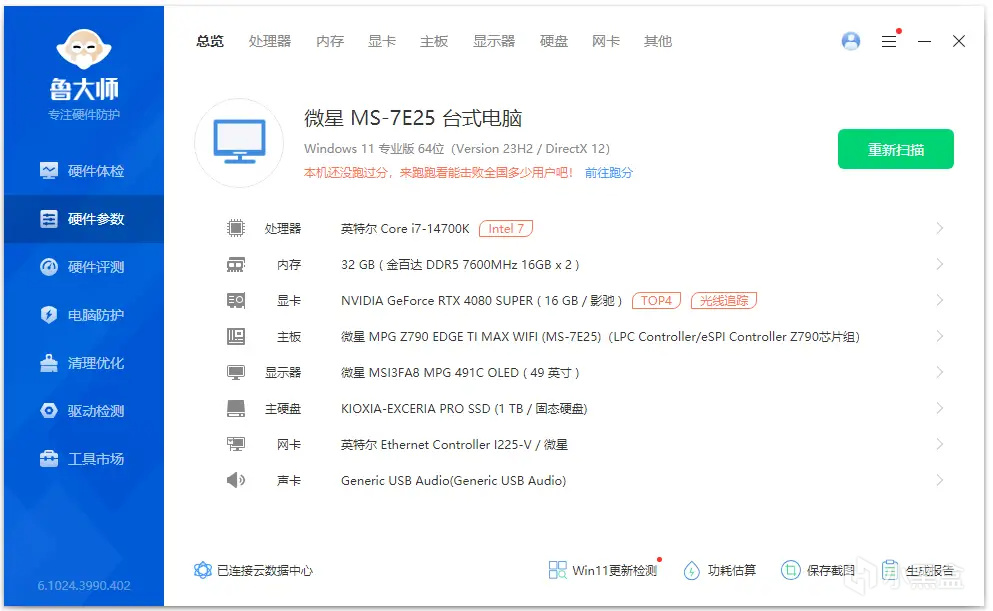Click the 已连接云数据中心 status
The image size is (993, 611).
pos(253,570)
